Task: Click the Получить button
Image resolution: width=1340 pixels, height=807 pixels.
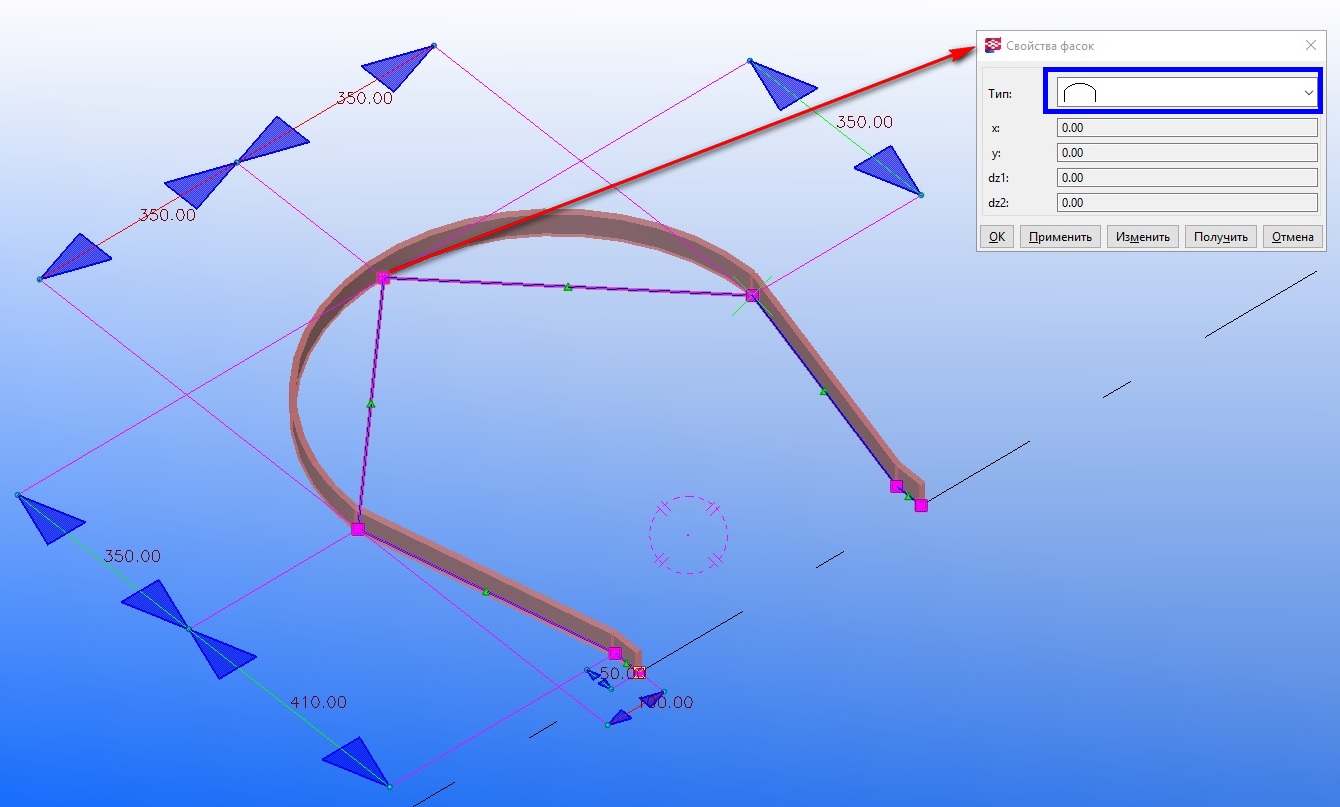Action: point(1221,237)
